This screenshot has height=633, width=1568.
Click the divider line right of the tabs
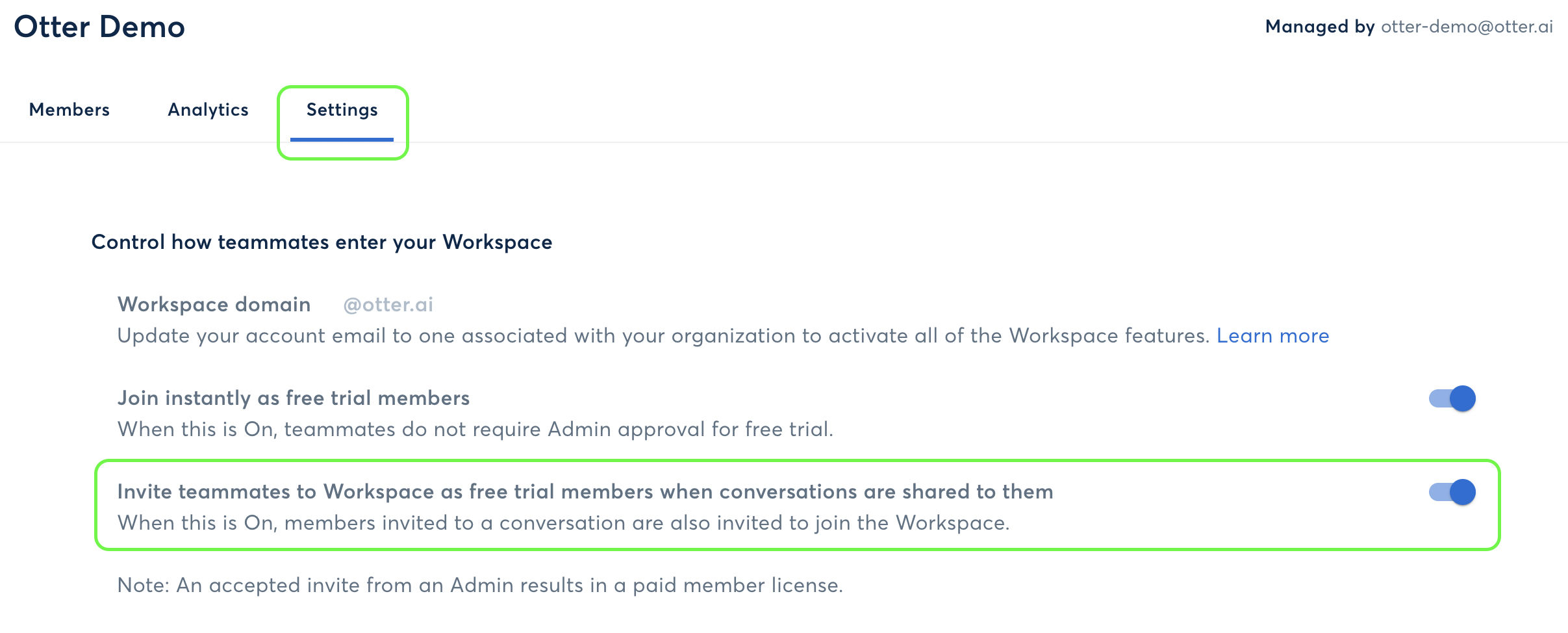click(x=974, y=142)
